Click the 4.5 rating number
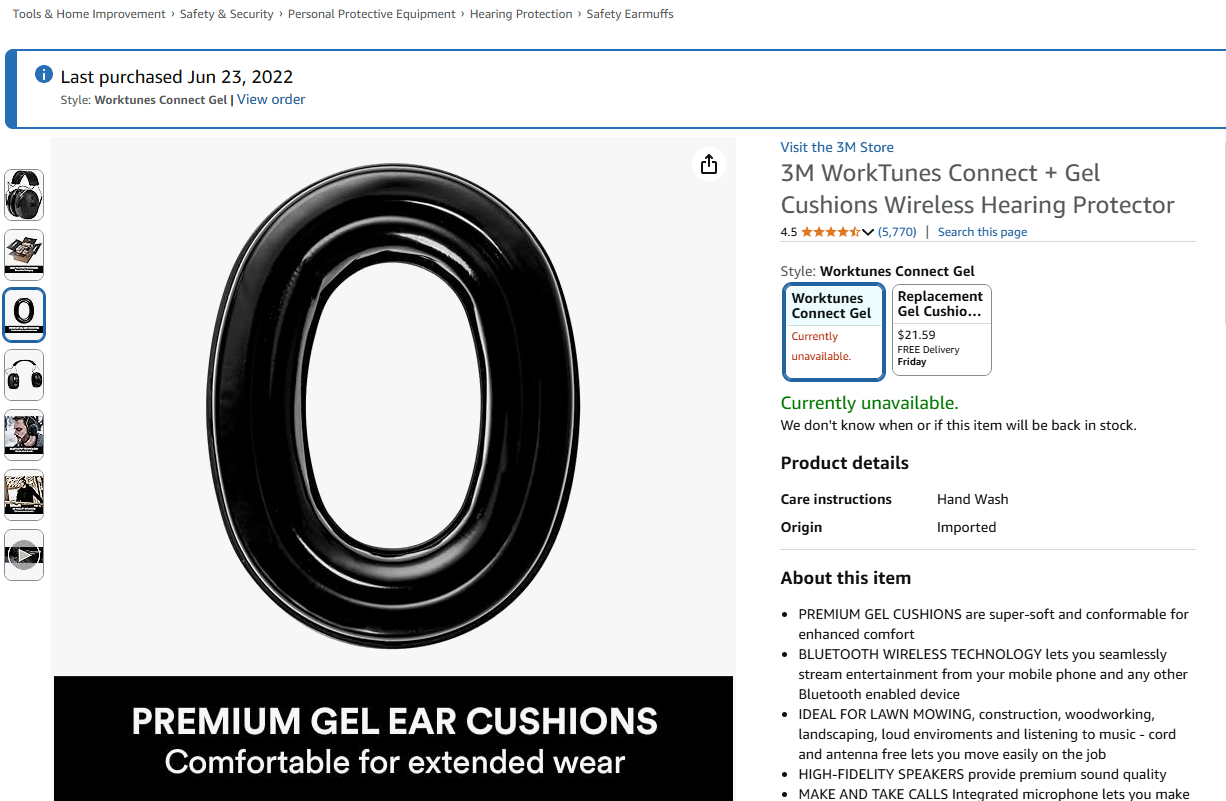 789,232
